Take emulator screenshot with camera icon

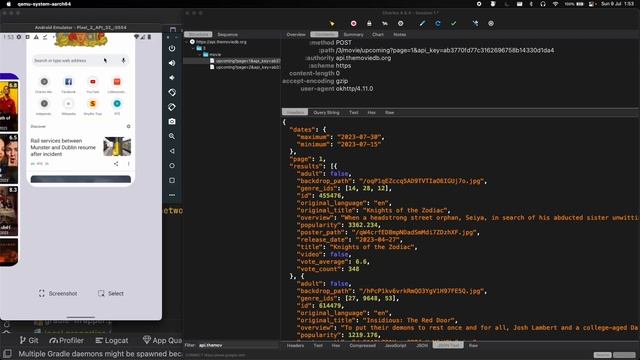click(x=172, y=122)
